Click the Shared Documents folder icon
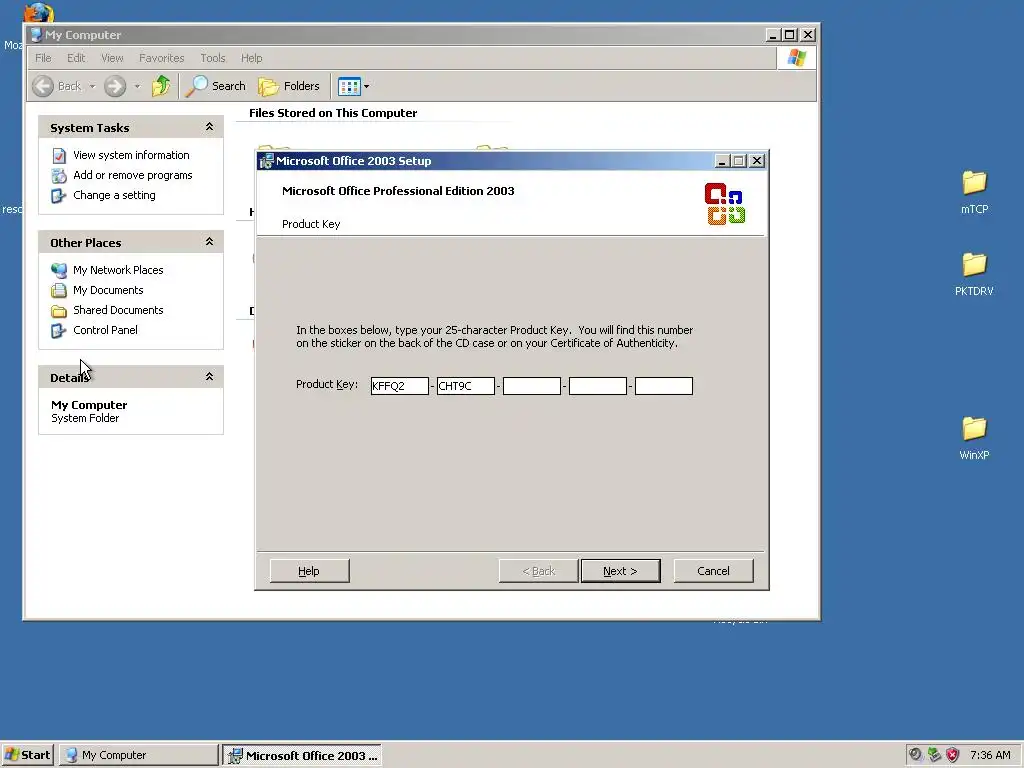Image resolution: width=1024 pixels, height=768 pixels. click(59, 311)
